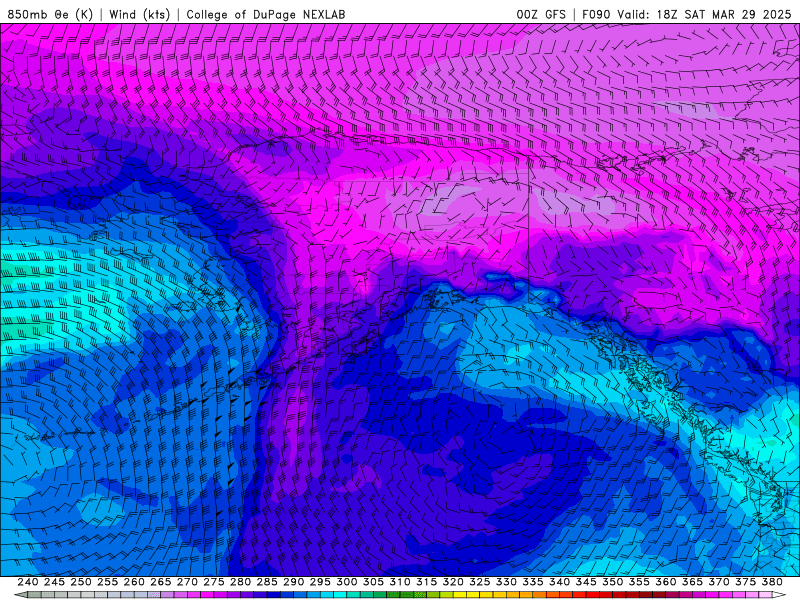
Task: Select the 345 label on the legend
Action: (586, 582)
